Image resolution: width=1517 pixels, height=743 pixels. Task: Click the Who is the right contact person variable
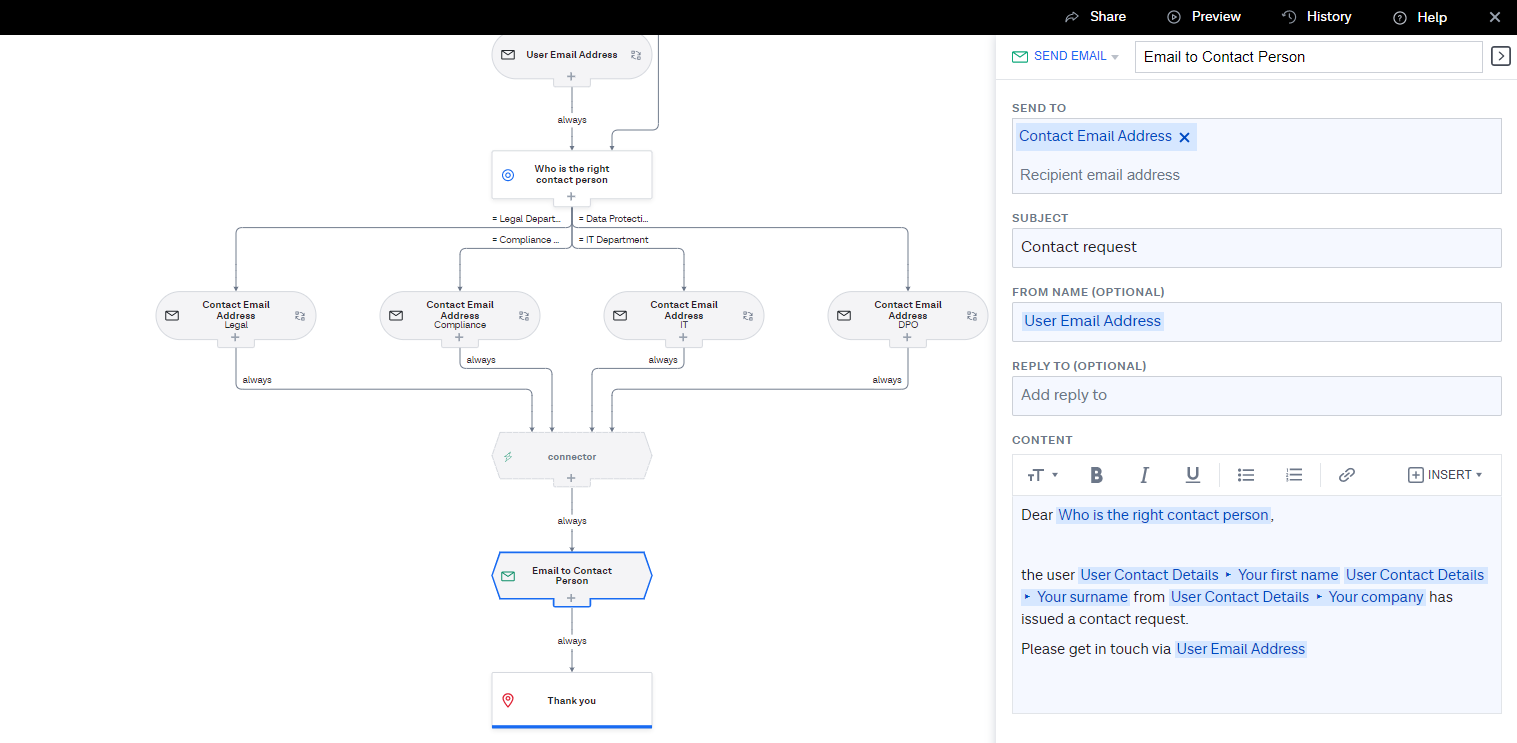pyautogui.click(x=1163, y=515)
